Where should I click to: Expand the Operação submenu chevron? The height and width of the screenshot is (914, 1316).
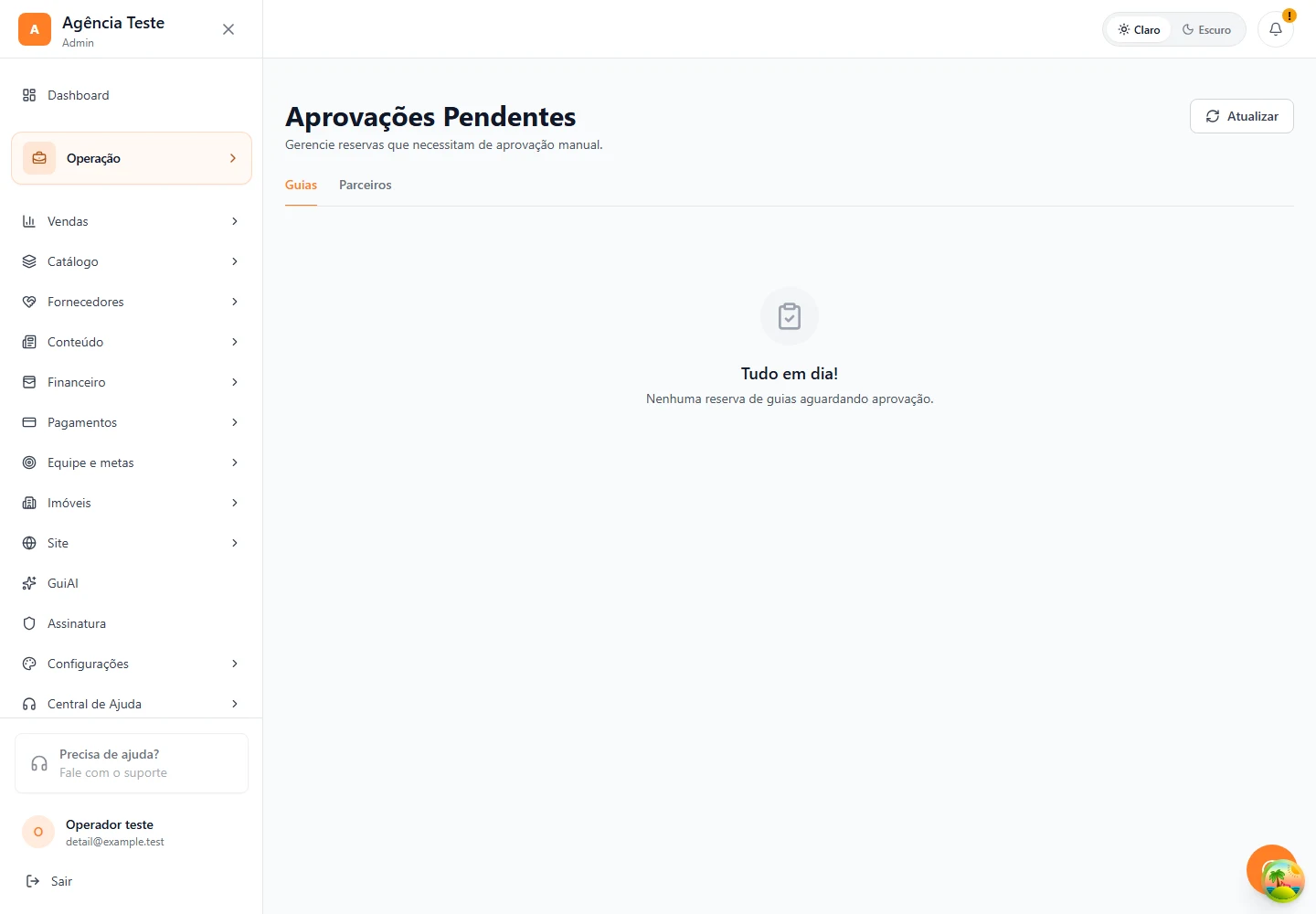(x=233, y=158)
